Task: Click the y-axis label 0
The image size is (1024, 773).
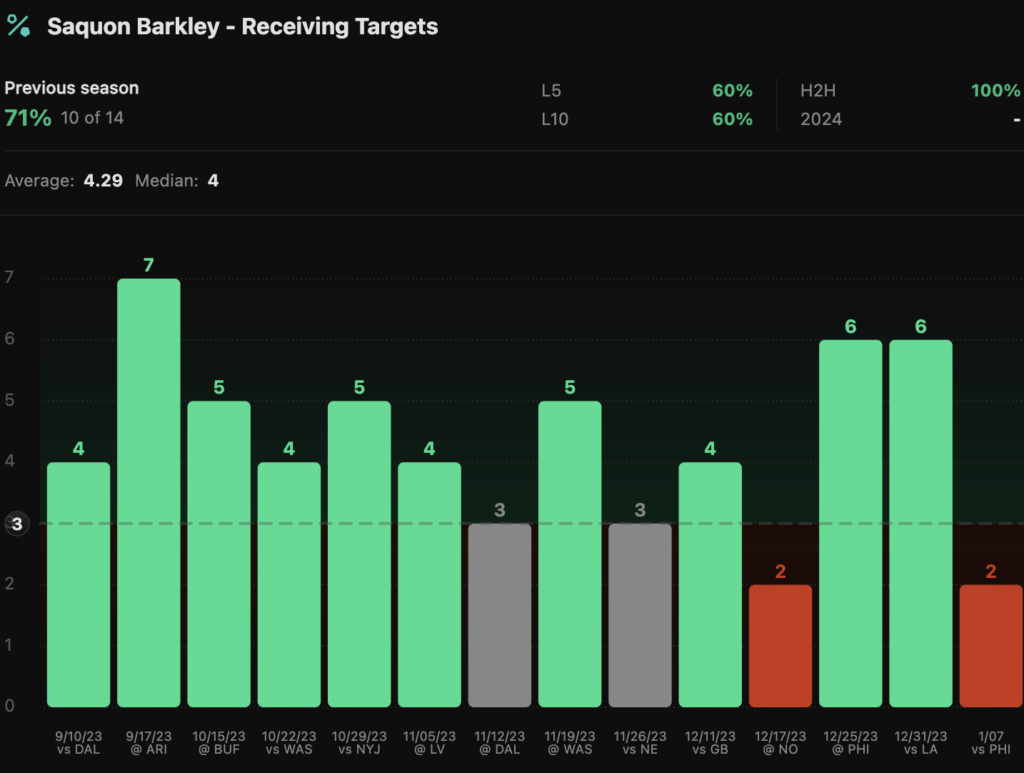Action: coord(9,706)
